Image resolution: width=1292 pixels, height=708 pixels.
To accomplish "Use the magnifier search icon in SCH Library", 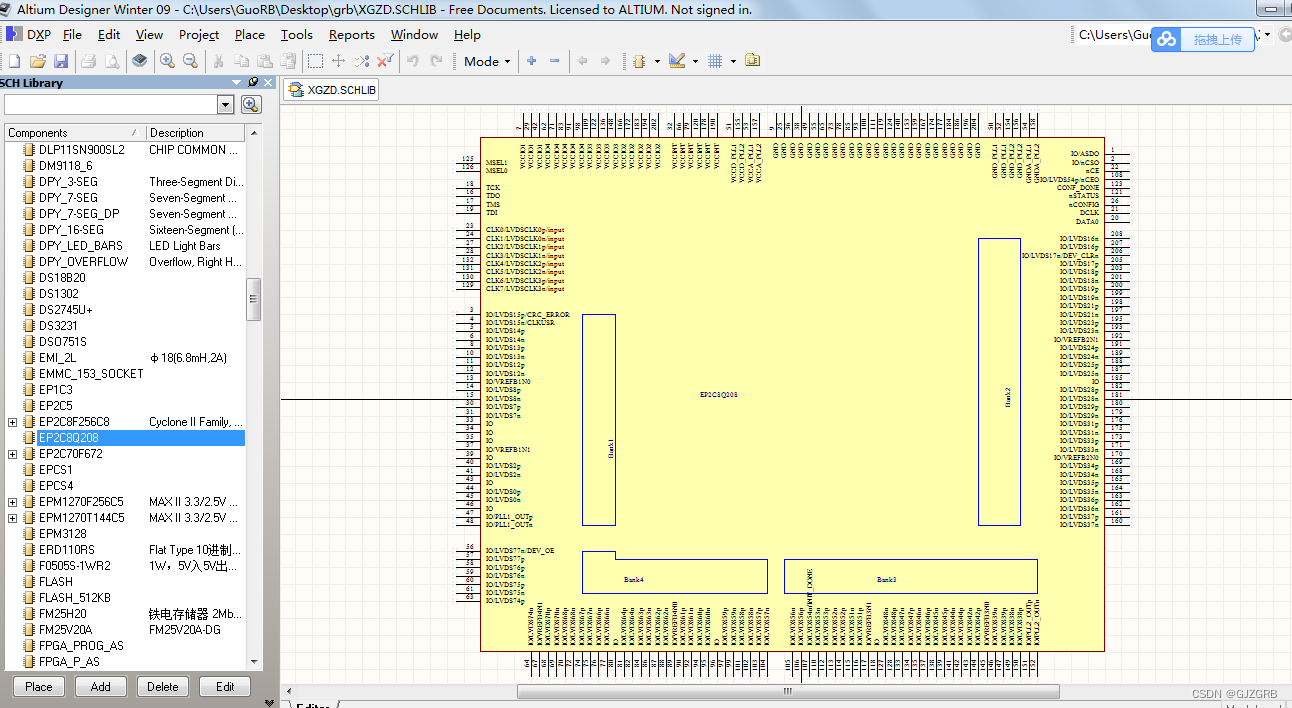I will pos(249,104).
